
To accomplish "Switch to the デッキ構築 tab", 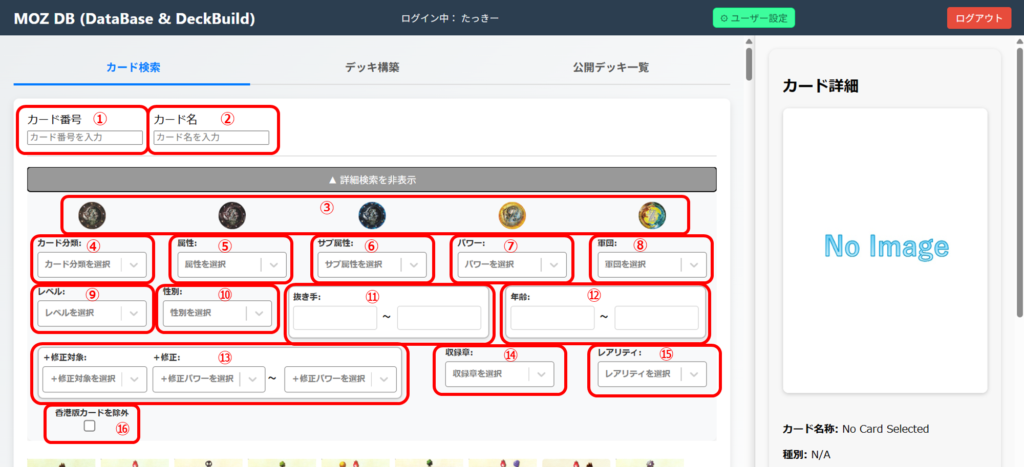I will pyautogui.click(x=371, y=68).
